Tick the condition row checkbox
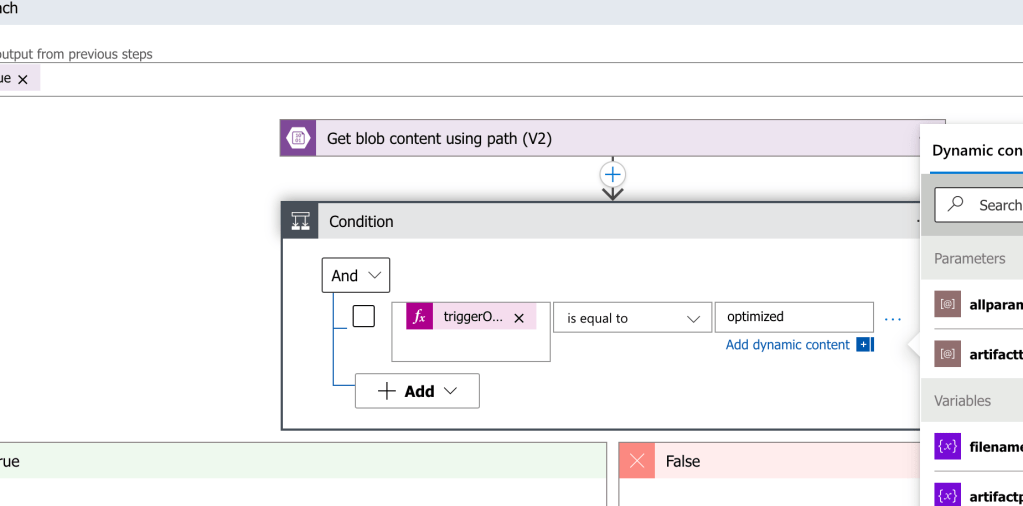The height and width of the screenshot is (506, 1023). click(363, 316)
